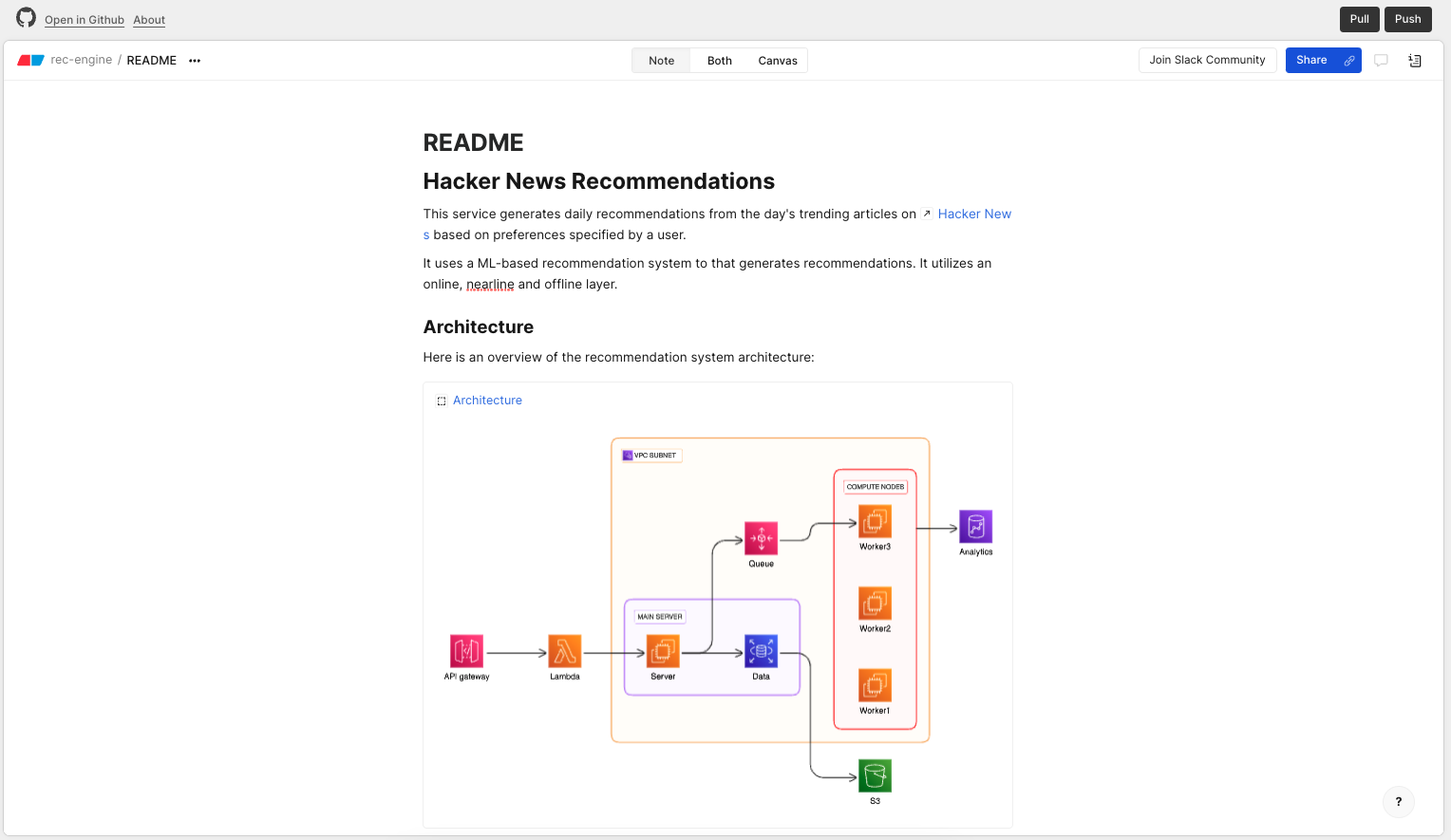Click the S3 label text
Viewport: 1451px width, 840px height.
click(875, 801)
